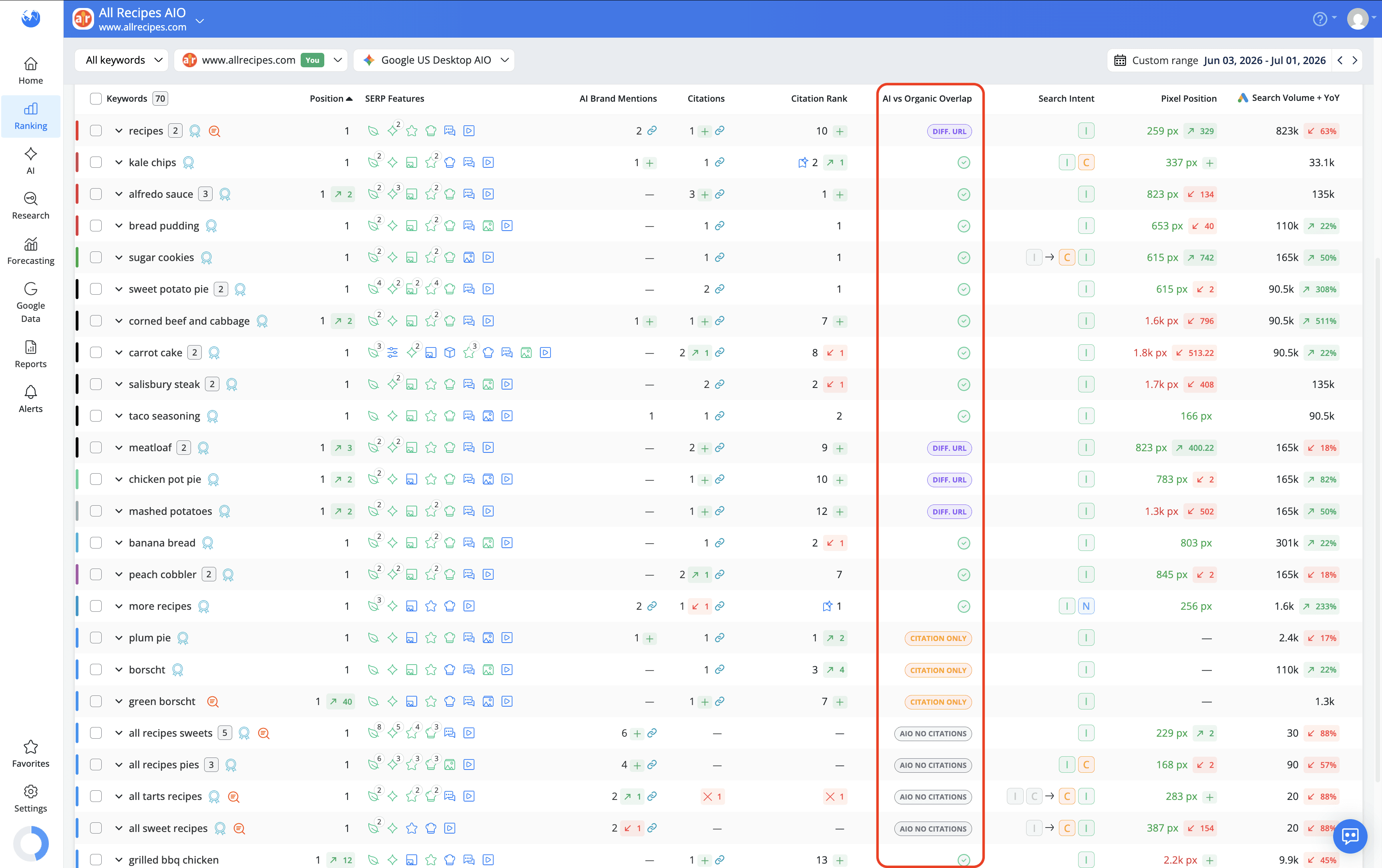Sort by the Position column header
Viewport: 1382px width, 868px height.
click(331, 99)
